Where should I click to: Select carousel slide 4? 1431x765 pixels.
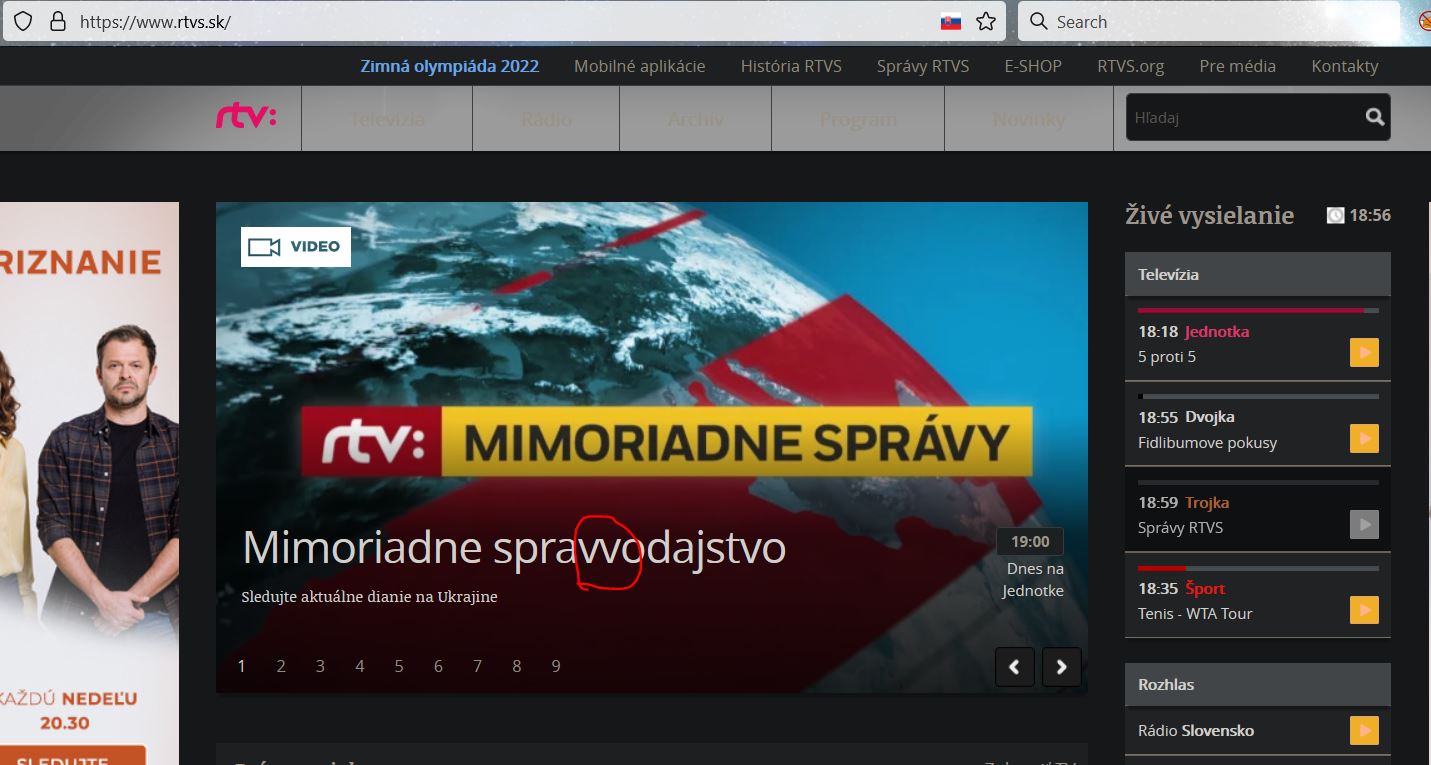[x=360, y=666]
